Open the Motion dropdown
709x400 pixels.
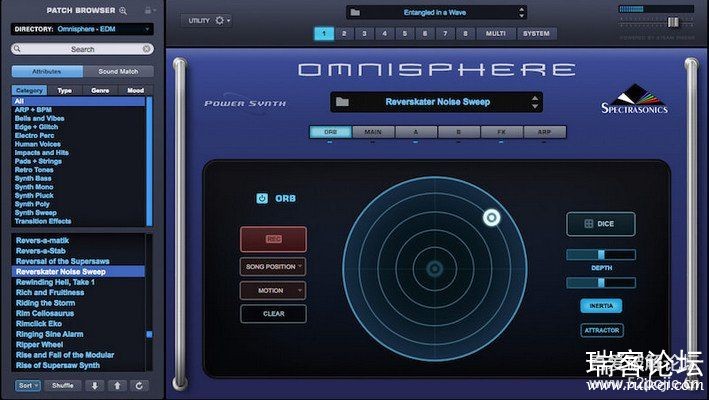pyautogui.click(x=273, y=291)
